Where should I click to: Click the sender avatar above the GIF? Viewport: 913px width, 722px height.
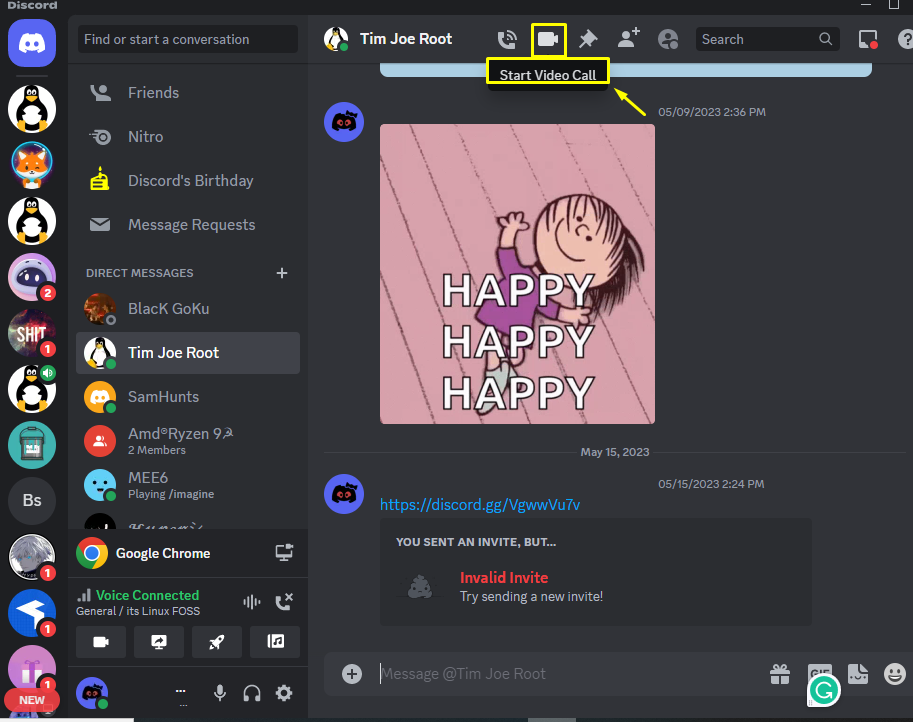[344, 122]
